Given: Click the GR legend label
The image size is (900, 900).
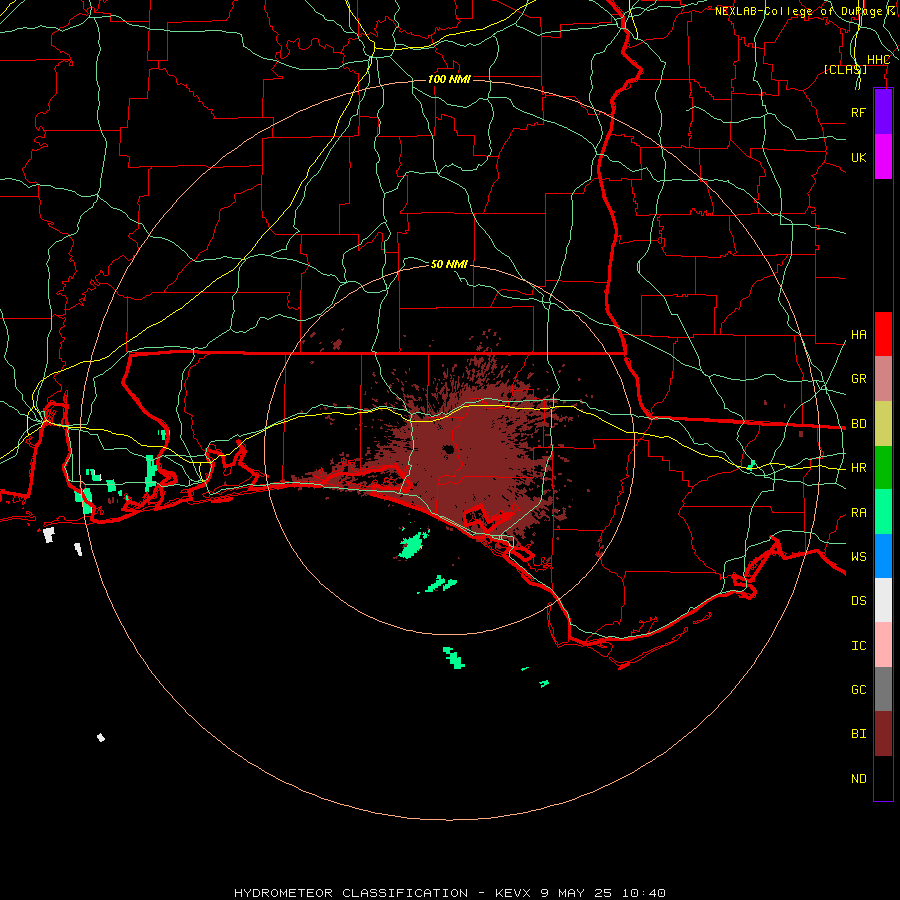Looking at the screenshot, I should (858, 379).
